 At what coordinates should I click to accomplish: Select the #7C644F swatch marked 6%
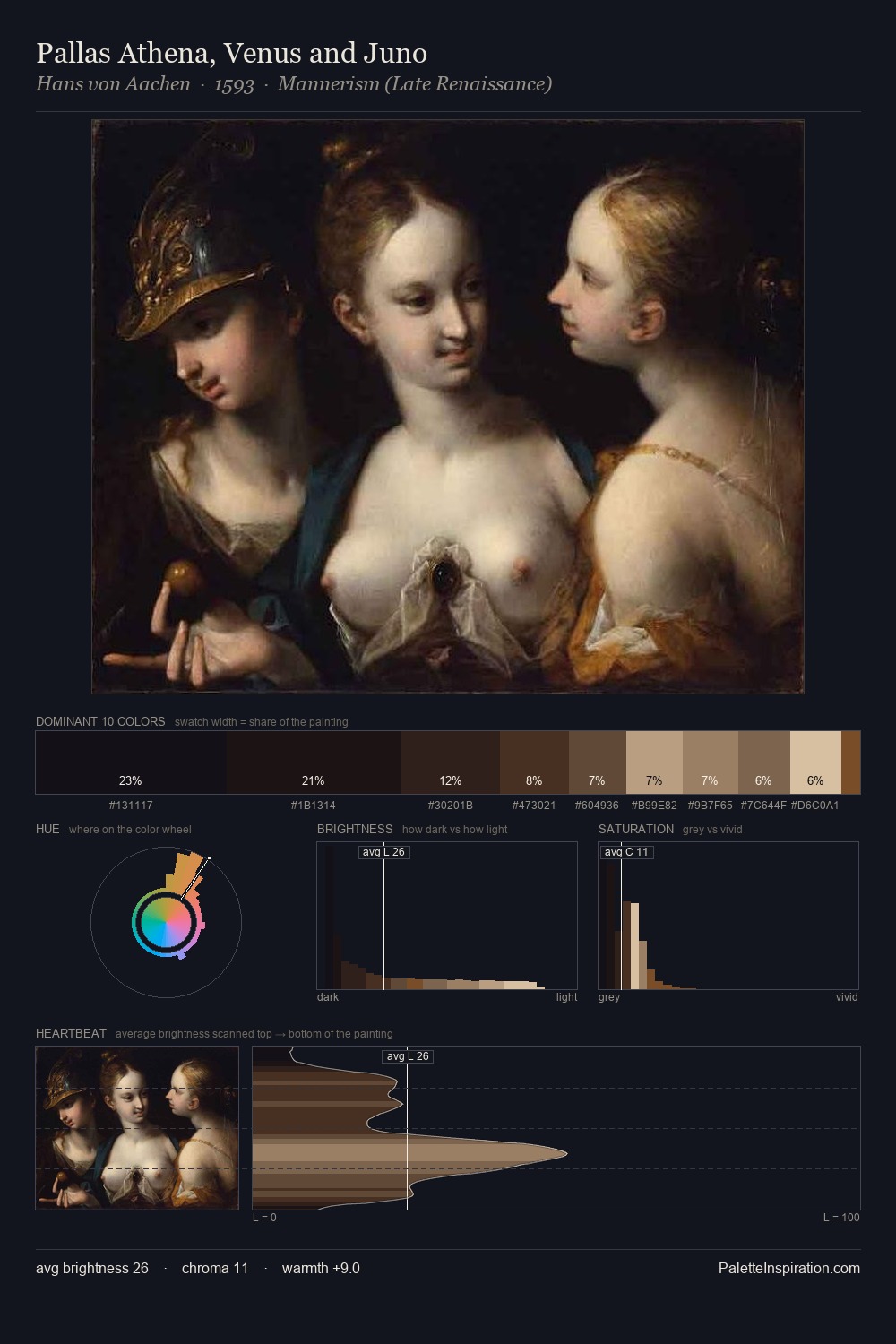[x=764, y=762]
